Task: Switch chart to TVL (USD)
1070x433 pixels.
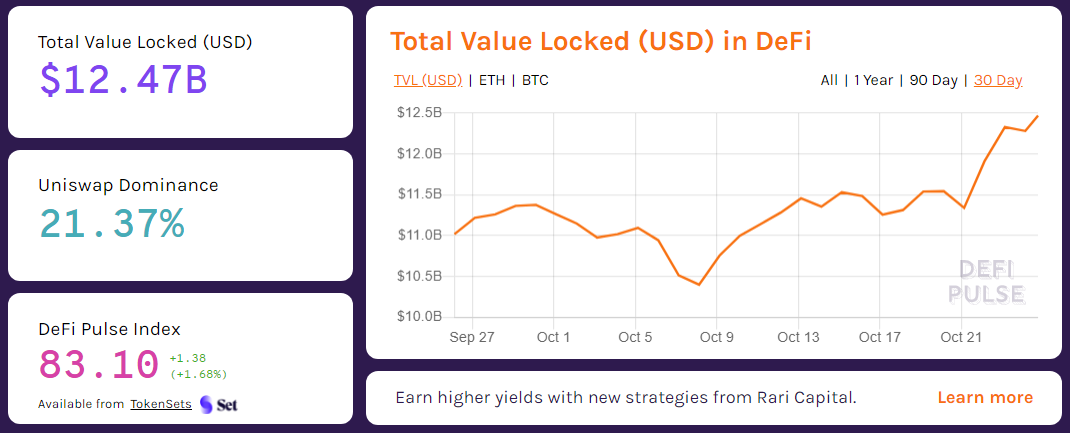Action: tap(428, 80)
